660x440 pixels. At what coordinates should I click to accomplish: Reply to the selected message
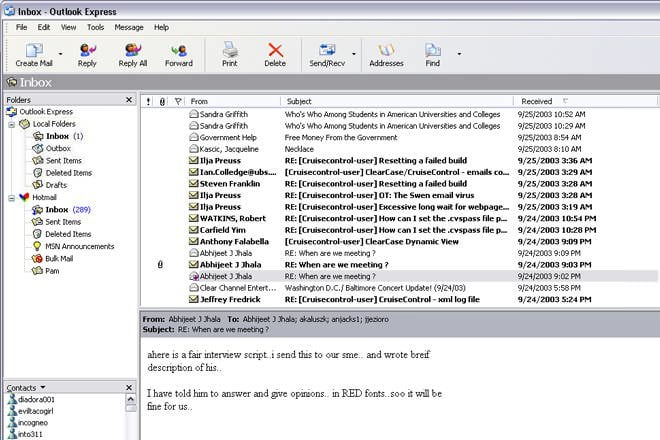coord(87,54)
